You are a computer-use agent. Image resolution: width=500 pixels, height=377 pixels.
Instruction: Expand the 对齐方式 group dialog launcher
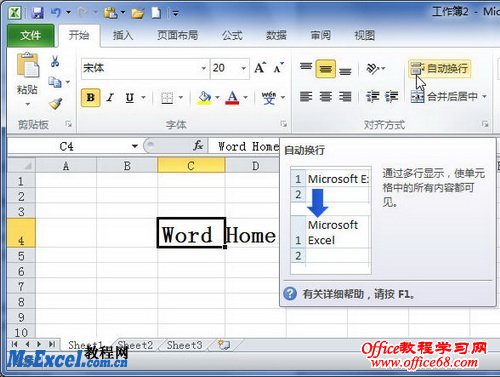485,124
